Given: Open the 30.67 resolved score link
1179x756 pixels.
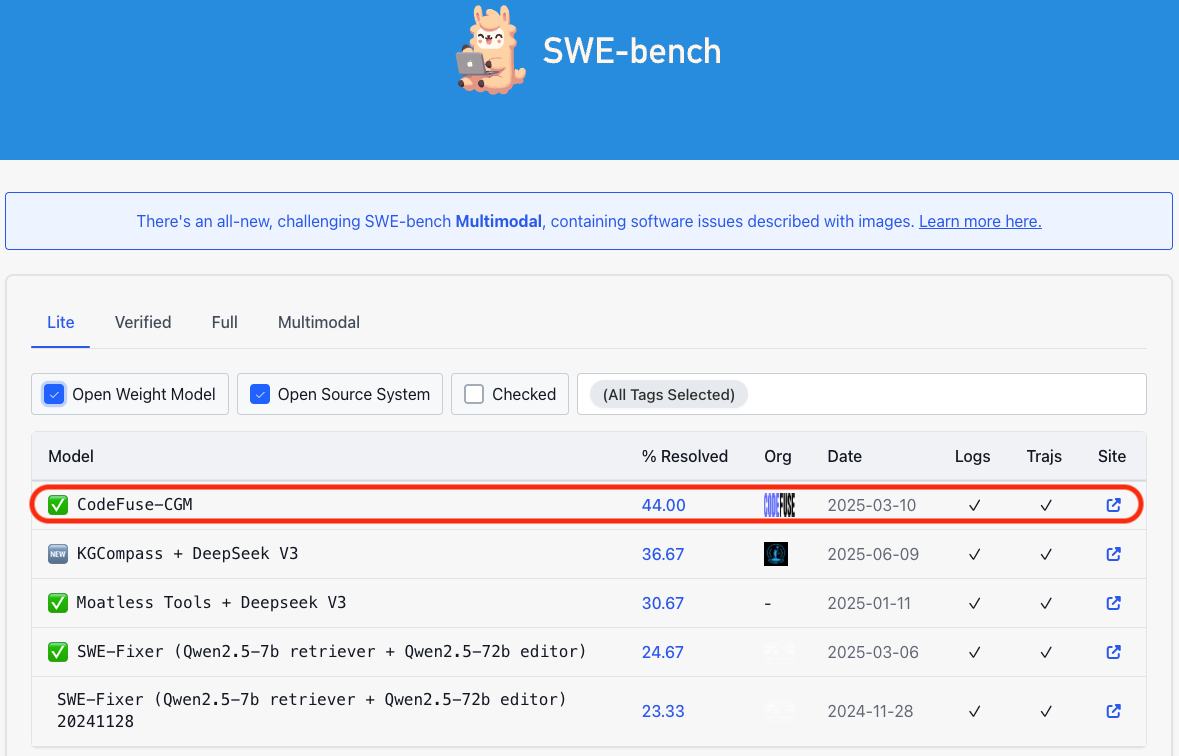Looking at the screenshot, I should [x=662, y=603].
